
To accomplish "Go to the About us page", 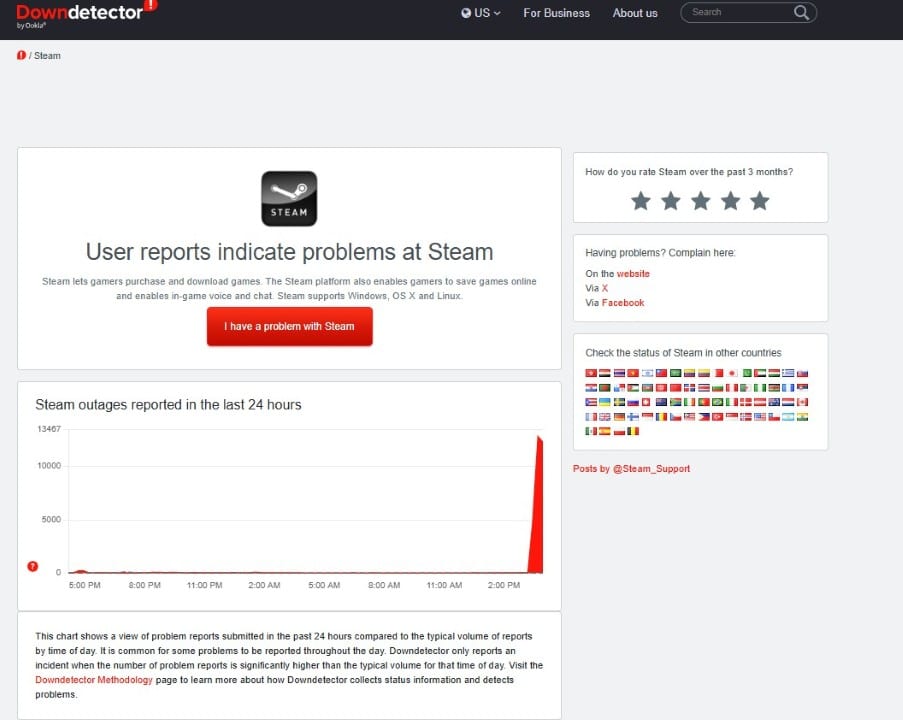I will [635, 13].
